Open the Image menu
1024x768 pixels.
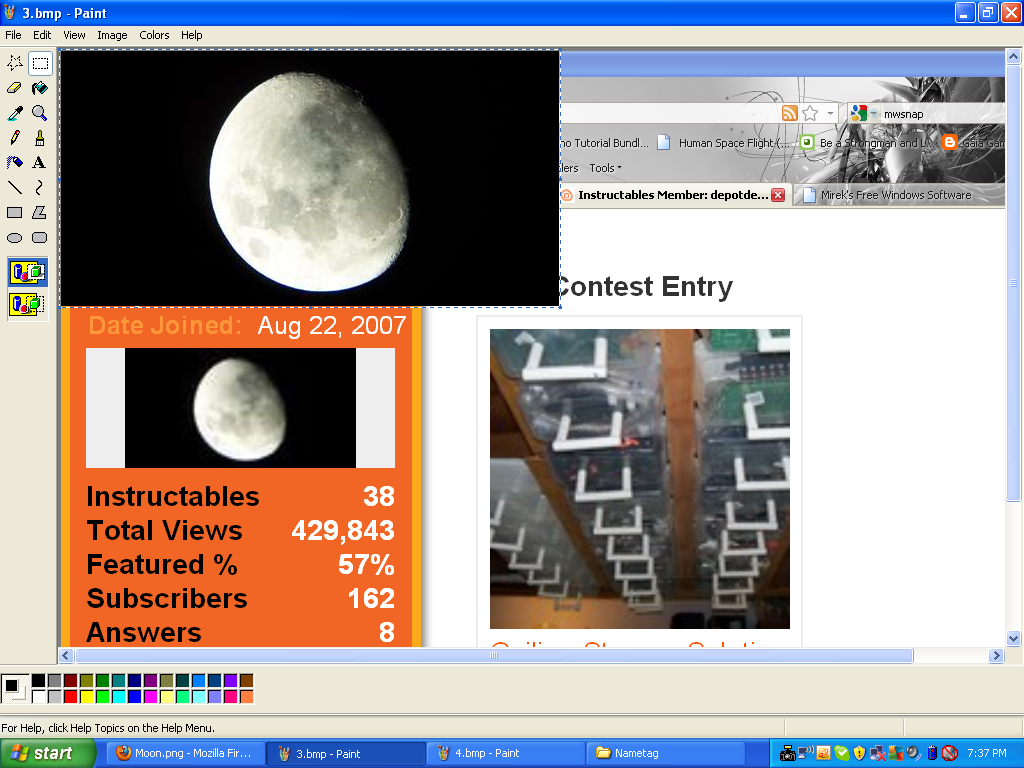point(112,35)
